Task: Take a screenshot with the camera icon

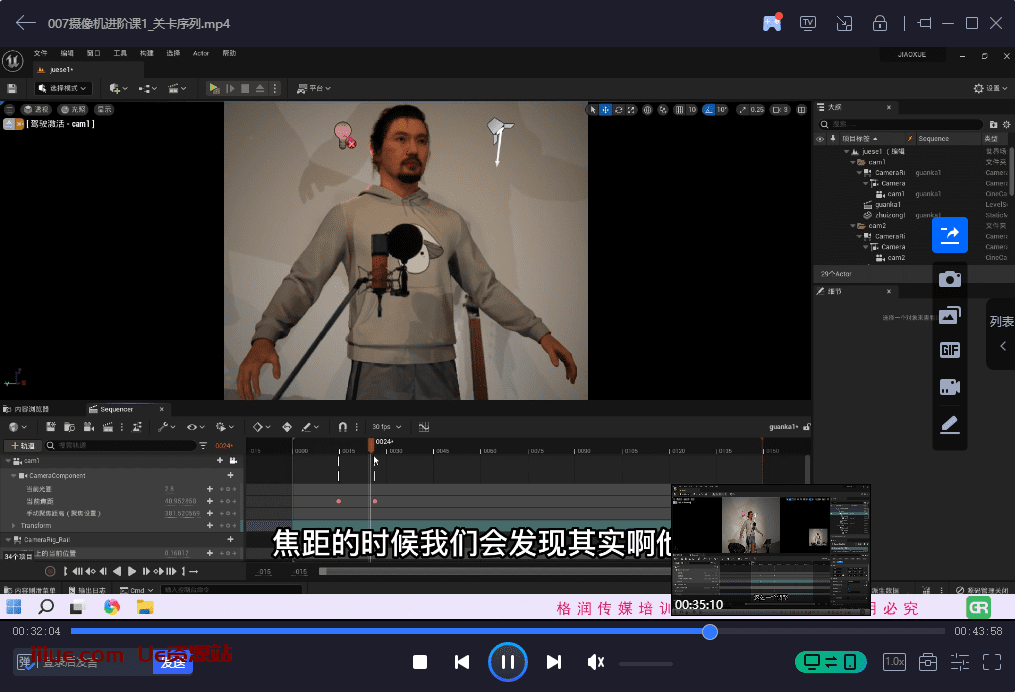Action: [949, 279]
